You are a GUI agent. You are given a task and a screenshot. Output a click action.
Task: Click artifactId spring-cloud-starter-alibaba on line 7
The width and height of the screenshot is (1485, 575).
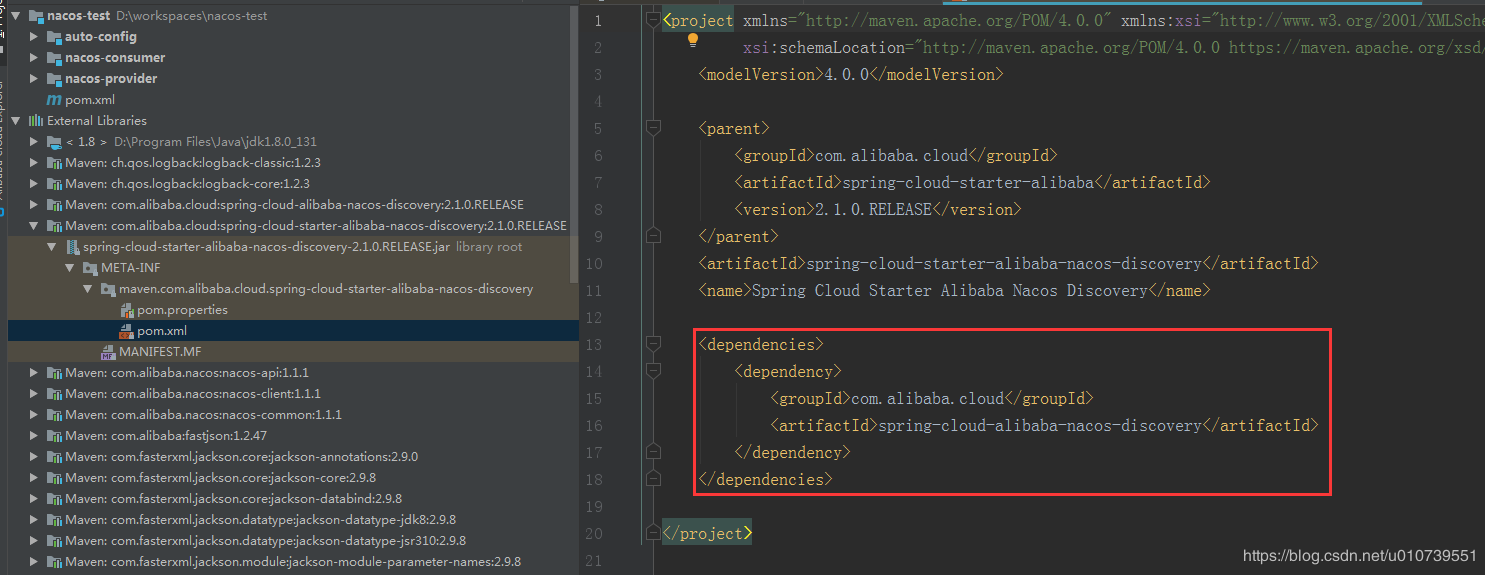972,183
